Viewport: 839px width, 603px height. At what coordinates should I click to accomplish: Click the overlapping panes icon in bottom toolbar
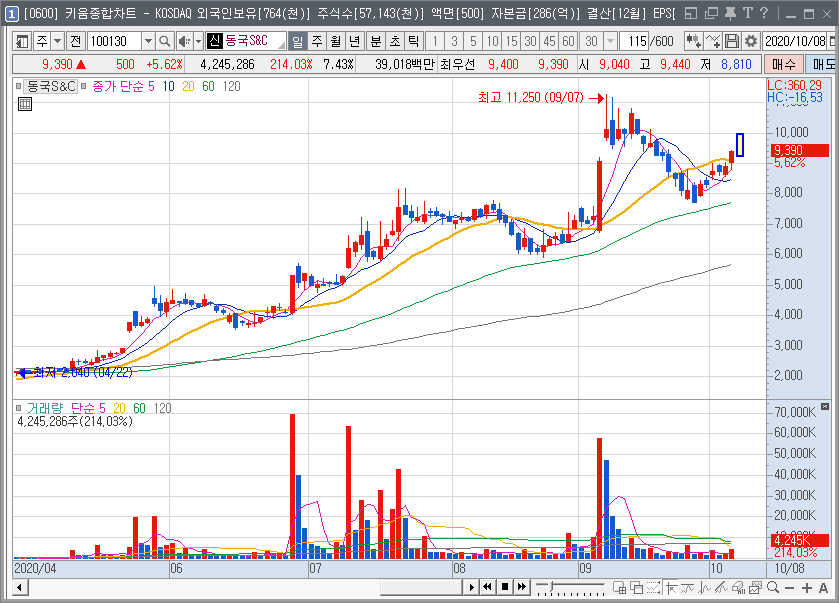(x=637, y=587)
